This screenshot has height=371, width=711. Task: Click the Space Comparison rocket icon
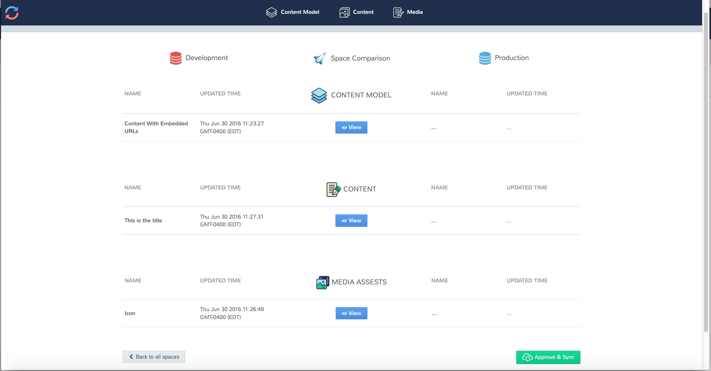point(320,59)
